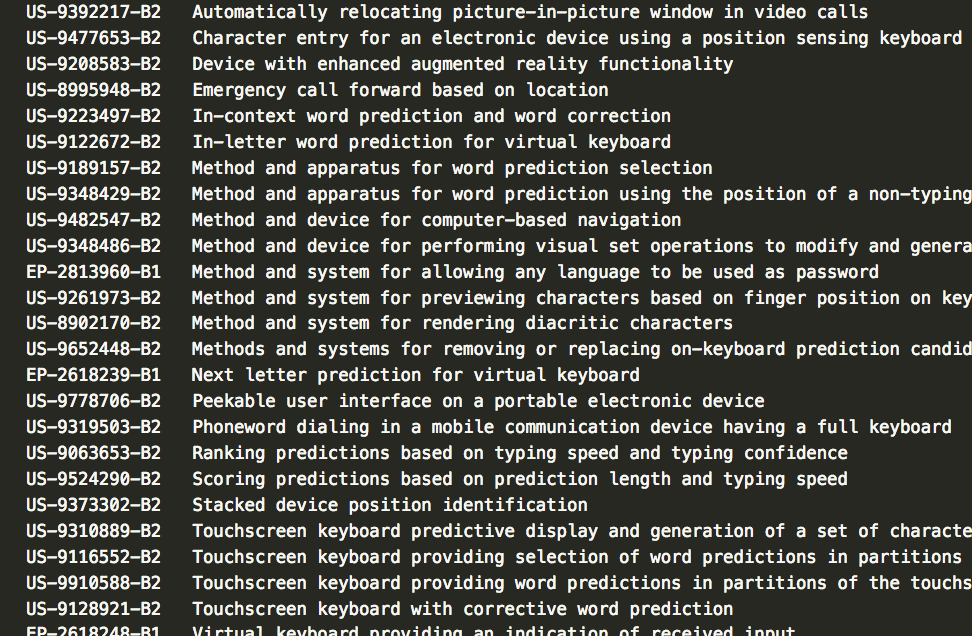Screen dimensions: 972x636
Task: Click patent number US-9392217-B2
Action: (x=94, y=12)
